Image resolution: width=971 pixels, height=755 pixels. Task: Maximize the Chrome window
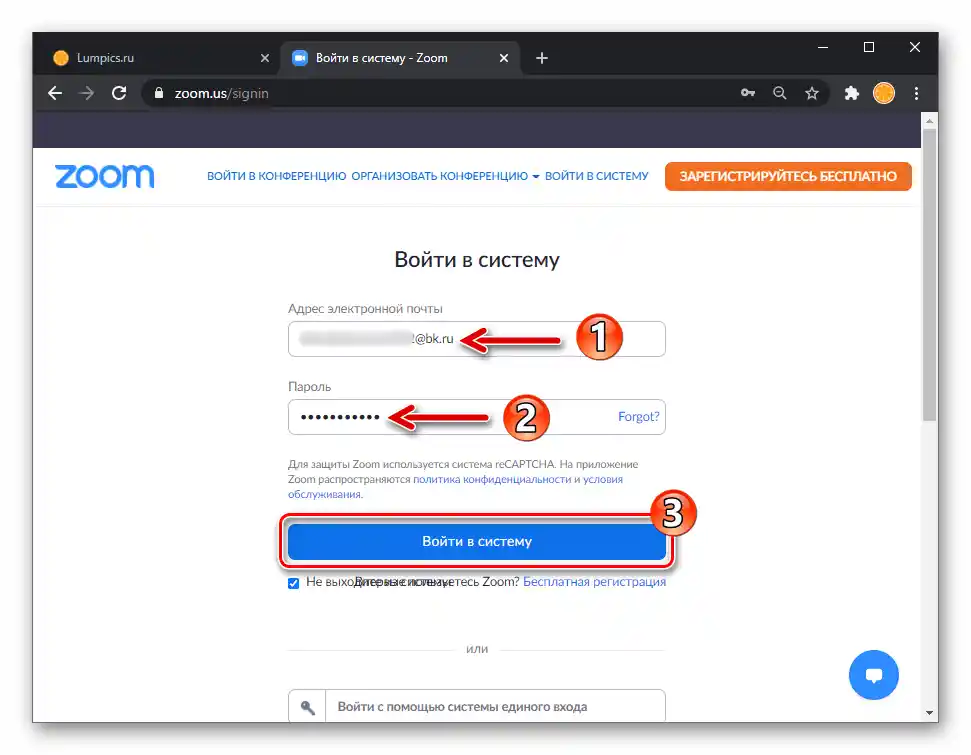pyautogui.click(x=869, y=47)
